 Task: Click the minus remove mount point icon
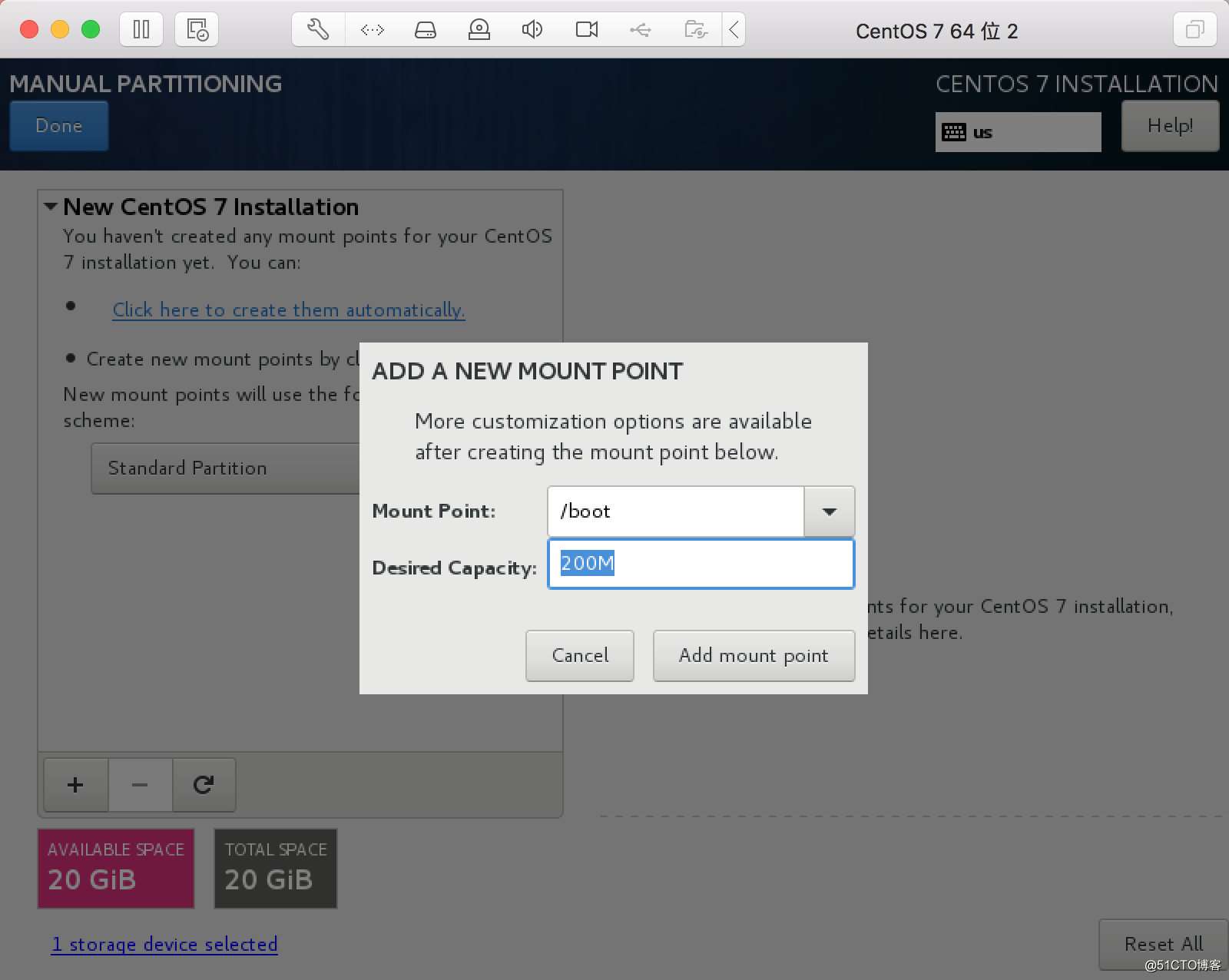coord(140,785)
